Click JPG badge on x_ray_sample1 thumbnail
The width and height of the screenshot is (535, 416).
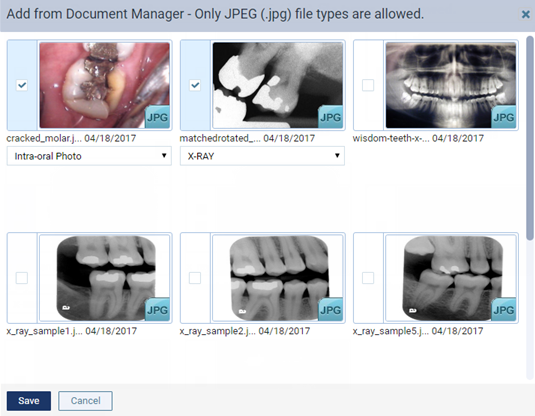157,310
